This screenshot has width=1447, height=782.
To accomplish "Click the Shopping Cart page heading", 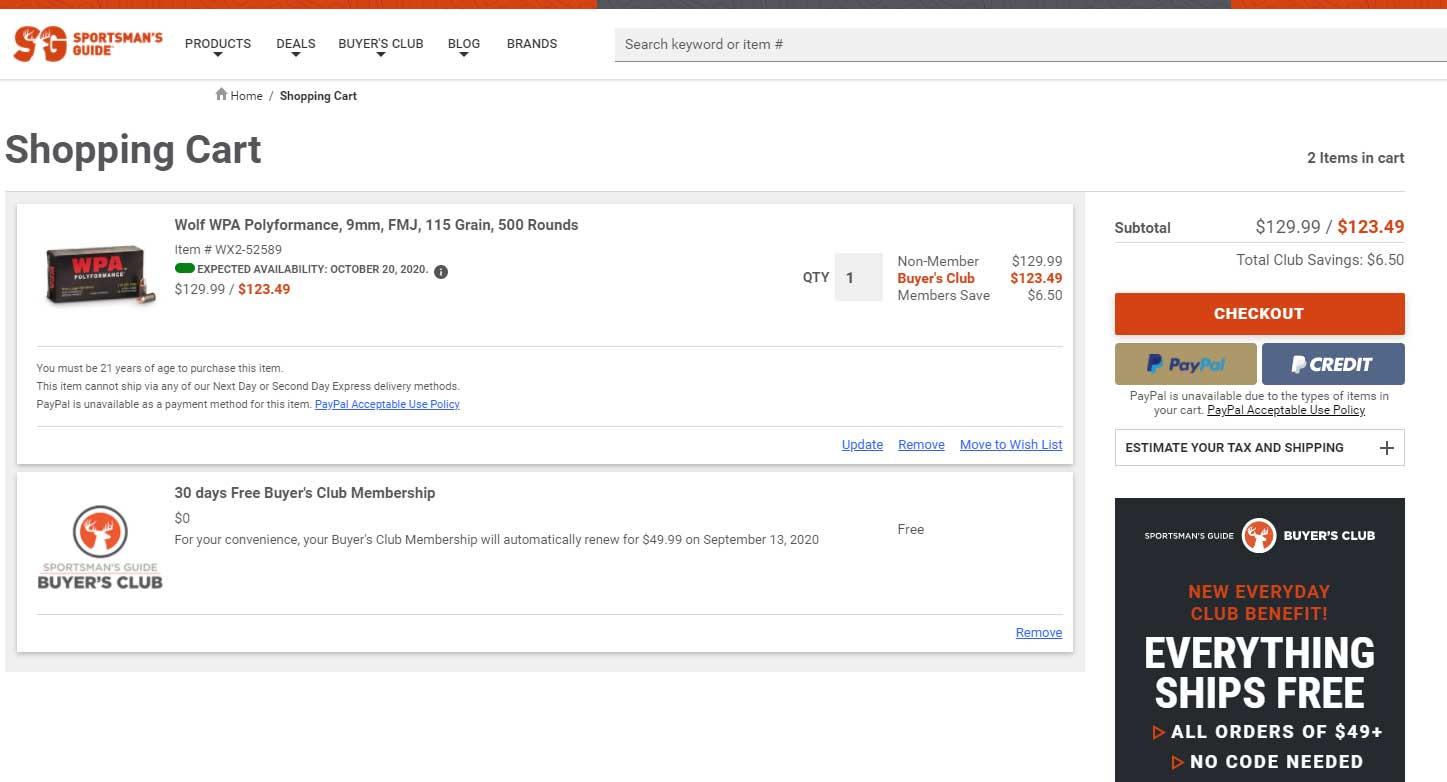I will tap(133, 150).
